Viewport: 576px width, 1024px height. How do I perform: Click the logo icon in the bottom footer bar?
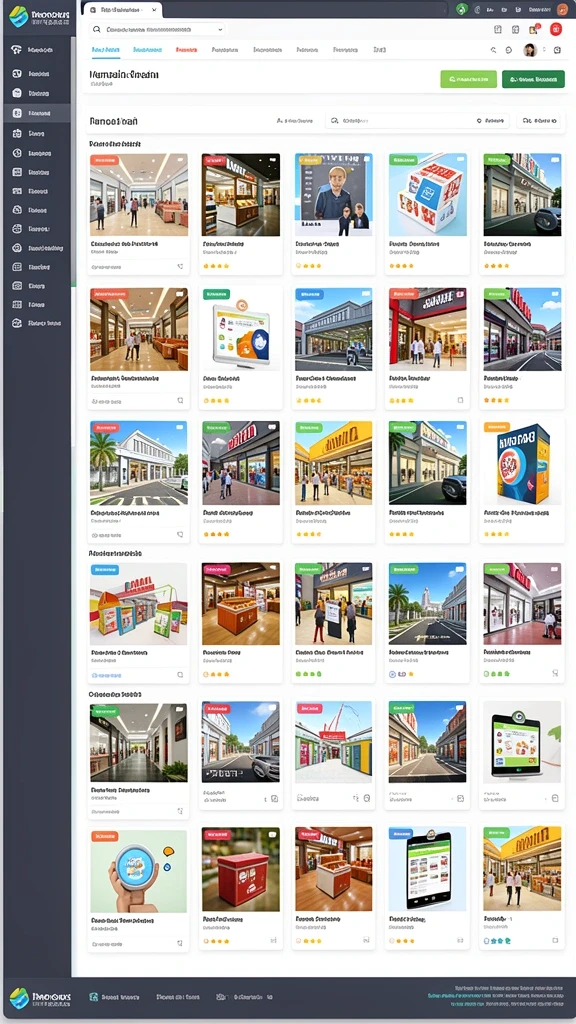[x=19, y=998]
